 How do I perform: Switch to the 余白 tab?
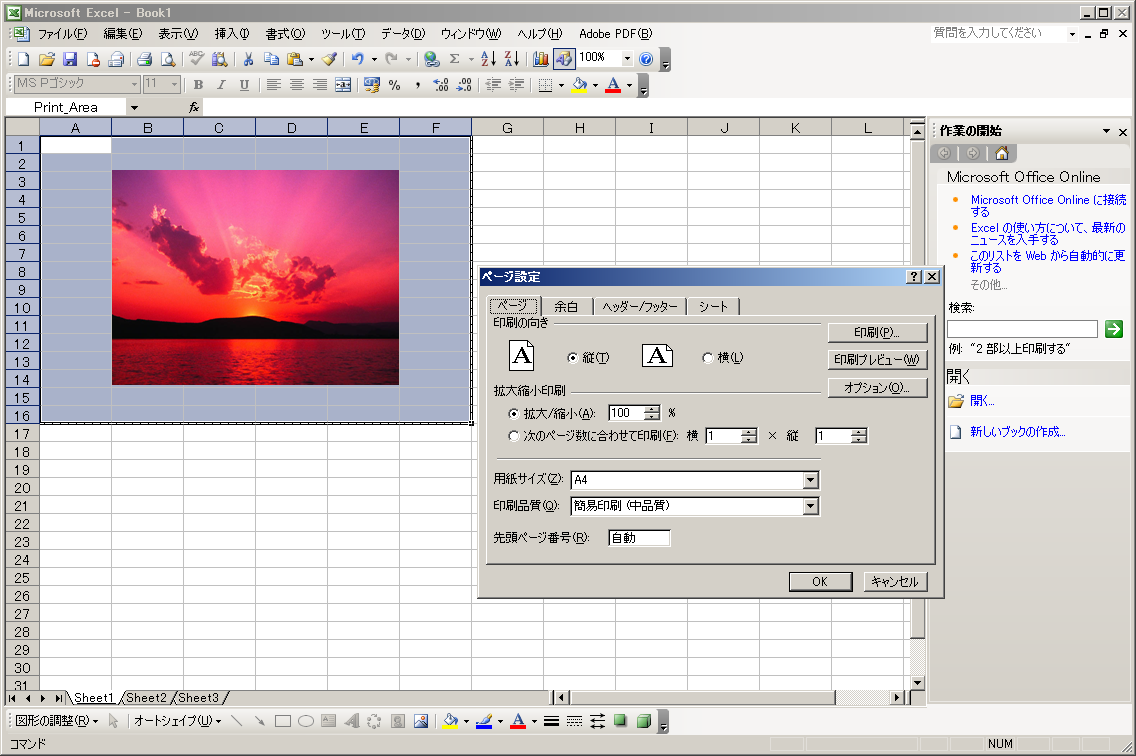pos(566,307)
